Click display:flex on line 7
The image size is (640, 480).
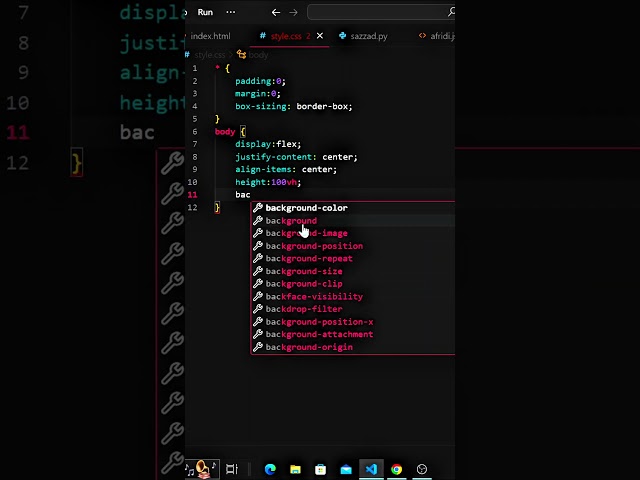(x=268, y=144)
